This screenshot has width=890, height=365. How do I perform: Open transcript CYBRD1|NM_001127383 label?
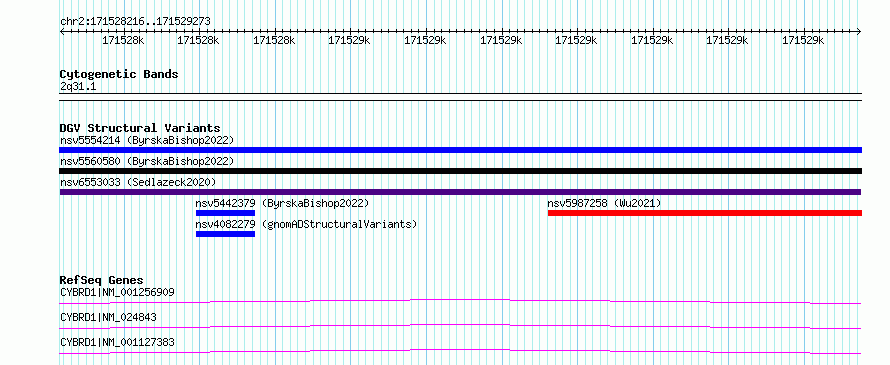click(117, 342)
